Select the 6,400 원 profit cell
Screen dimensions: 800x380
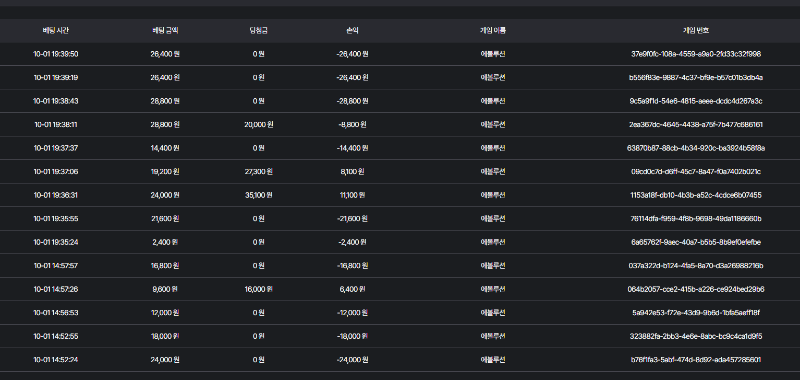pyautogui.click(x=352, y=289)
